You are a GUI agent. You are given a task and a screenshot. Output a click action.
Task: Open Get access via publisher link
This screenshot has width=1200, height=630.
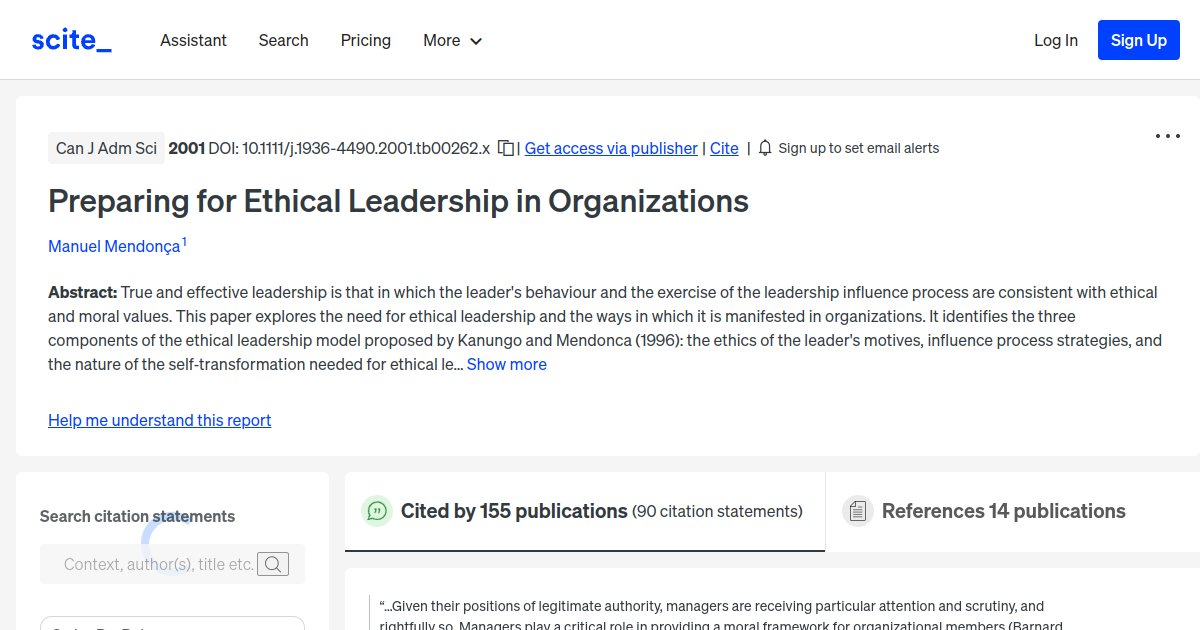click(610, 147)
